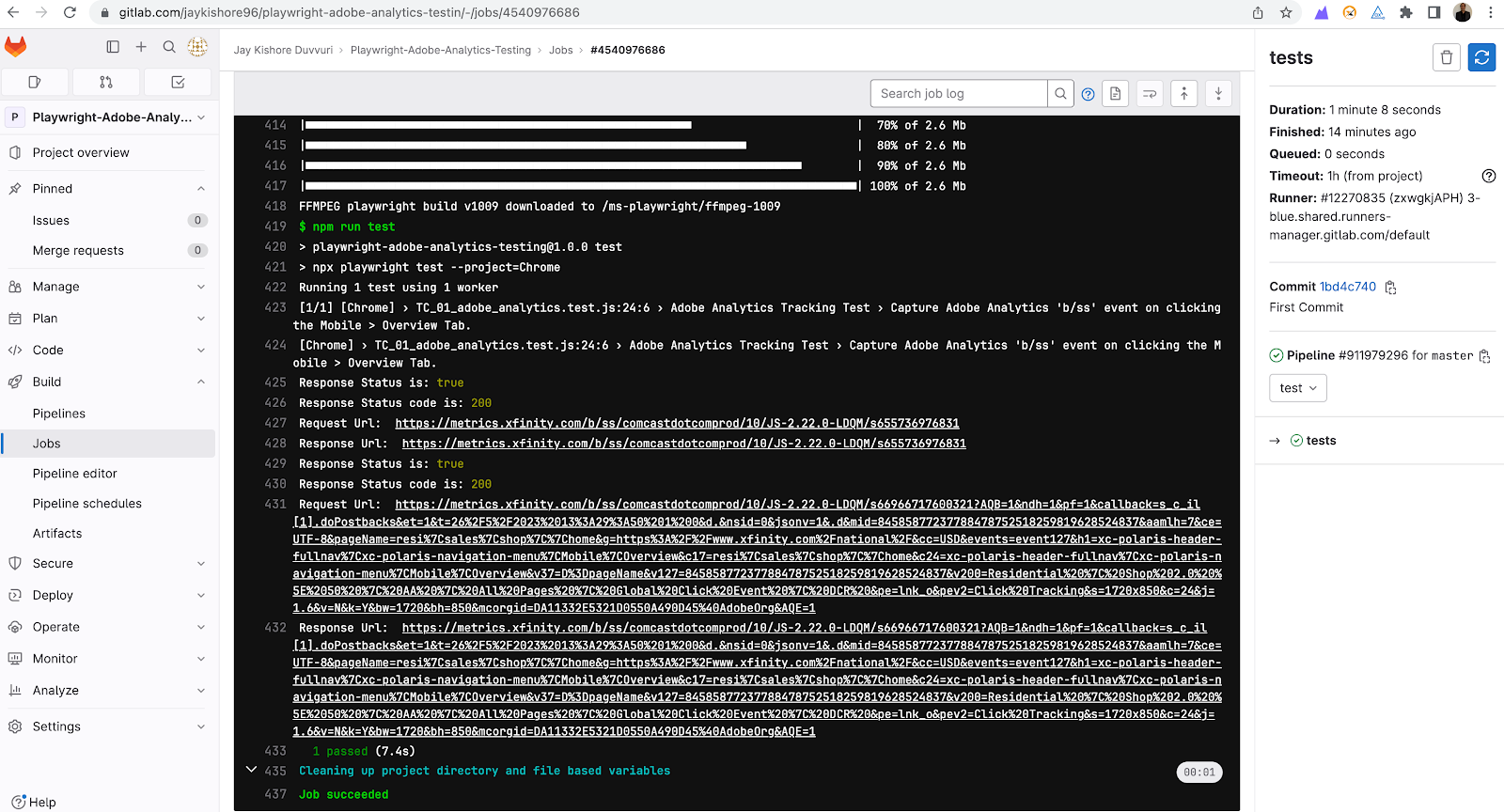Viewport: 1504px width, 812px height.
Task: Click the browser address bar URL
Action: tap(349, 12)
